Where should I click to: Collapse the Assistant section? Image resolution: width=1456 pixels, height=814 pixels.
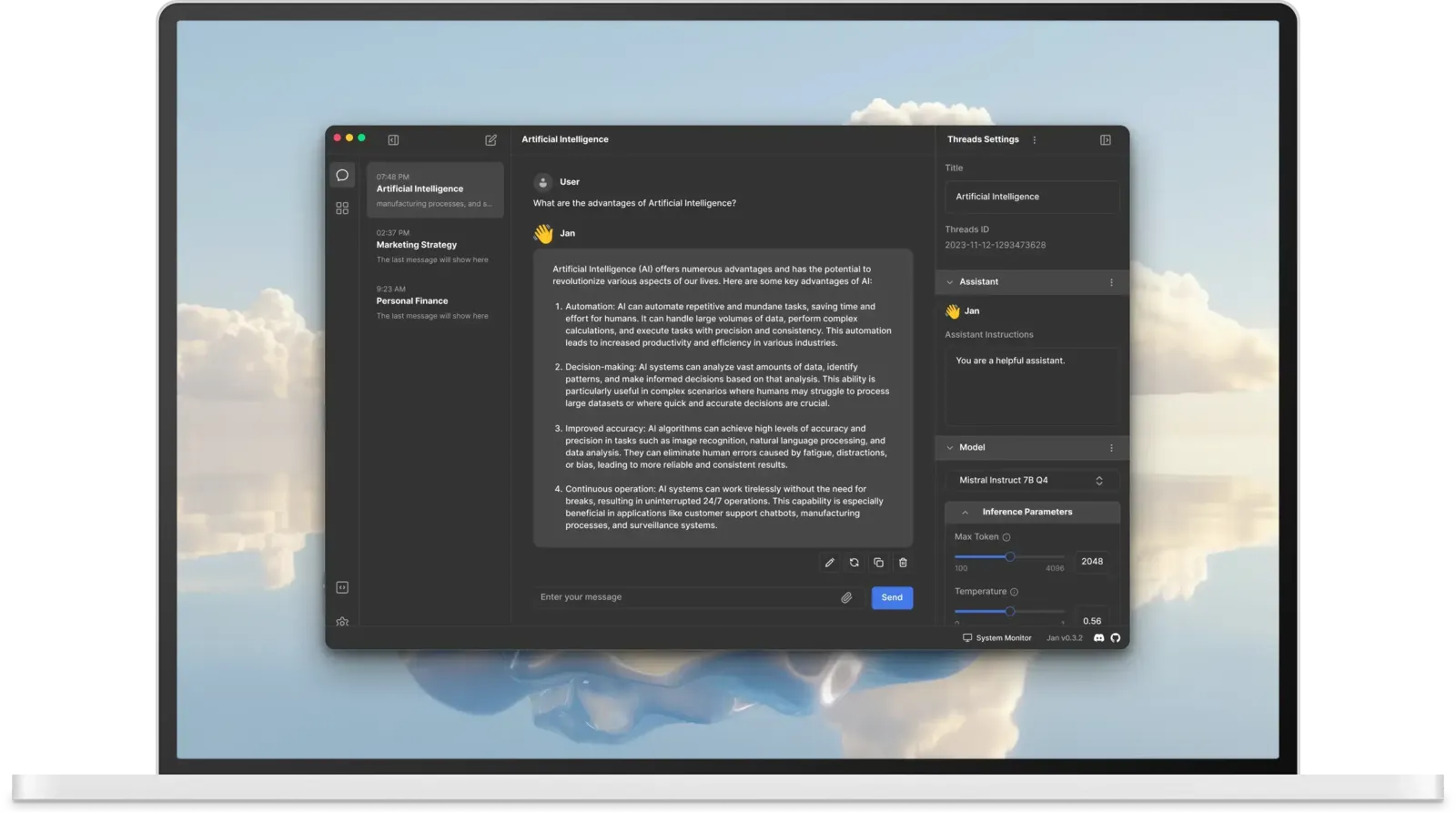click(950, 282)
